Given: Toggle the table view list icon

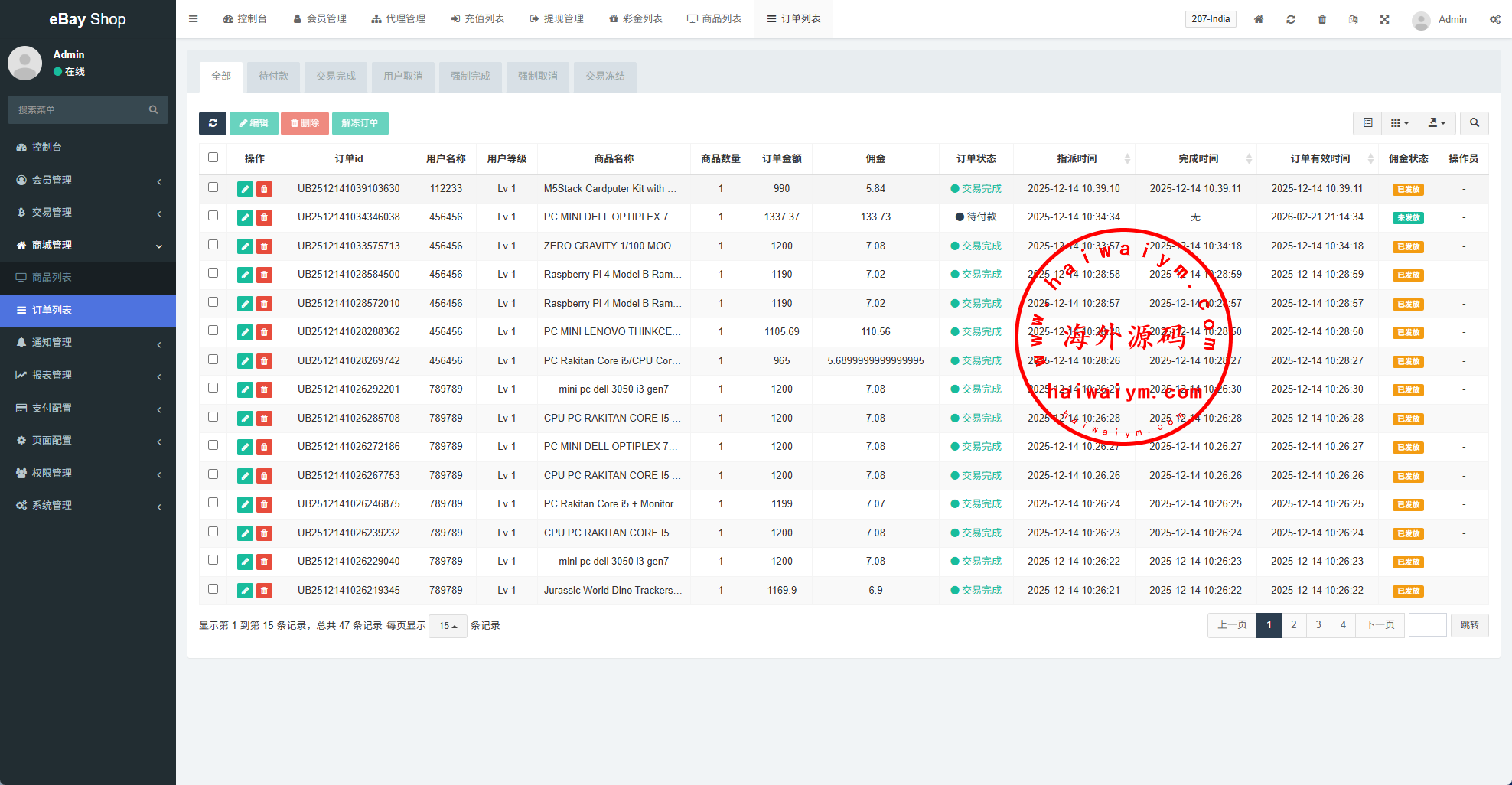Looking at the screenshot, I should [1367, 123].
